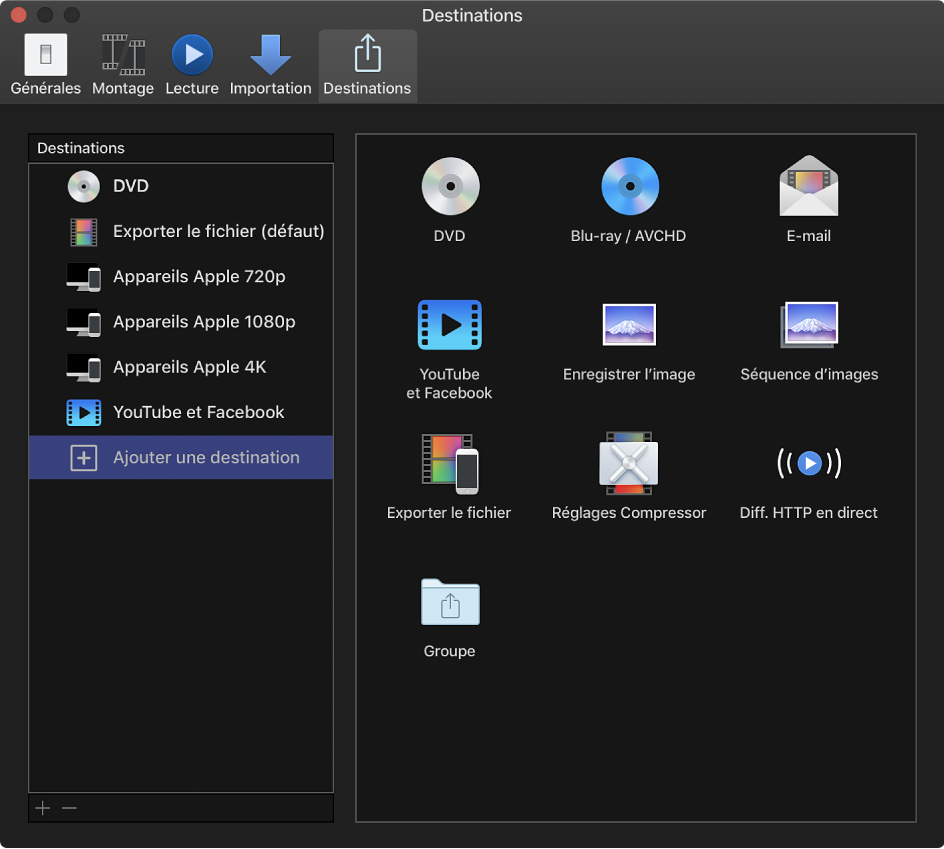Select YouTube et Facebook icon in grid
The image size is (944, 849).
pyautogui.click(x=450, y=325)
